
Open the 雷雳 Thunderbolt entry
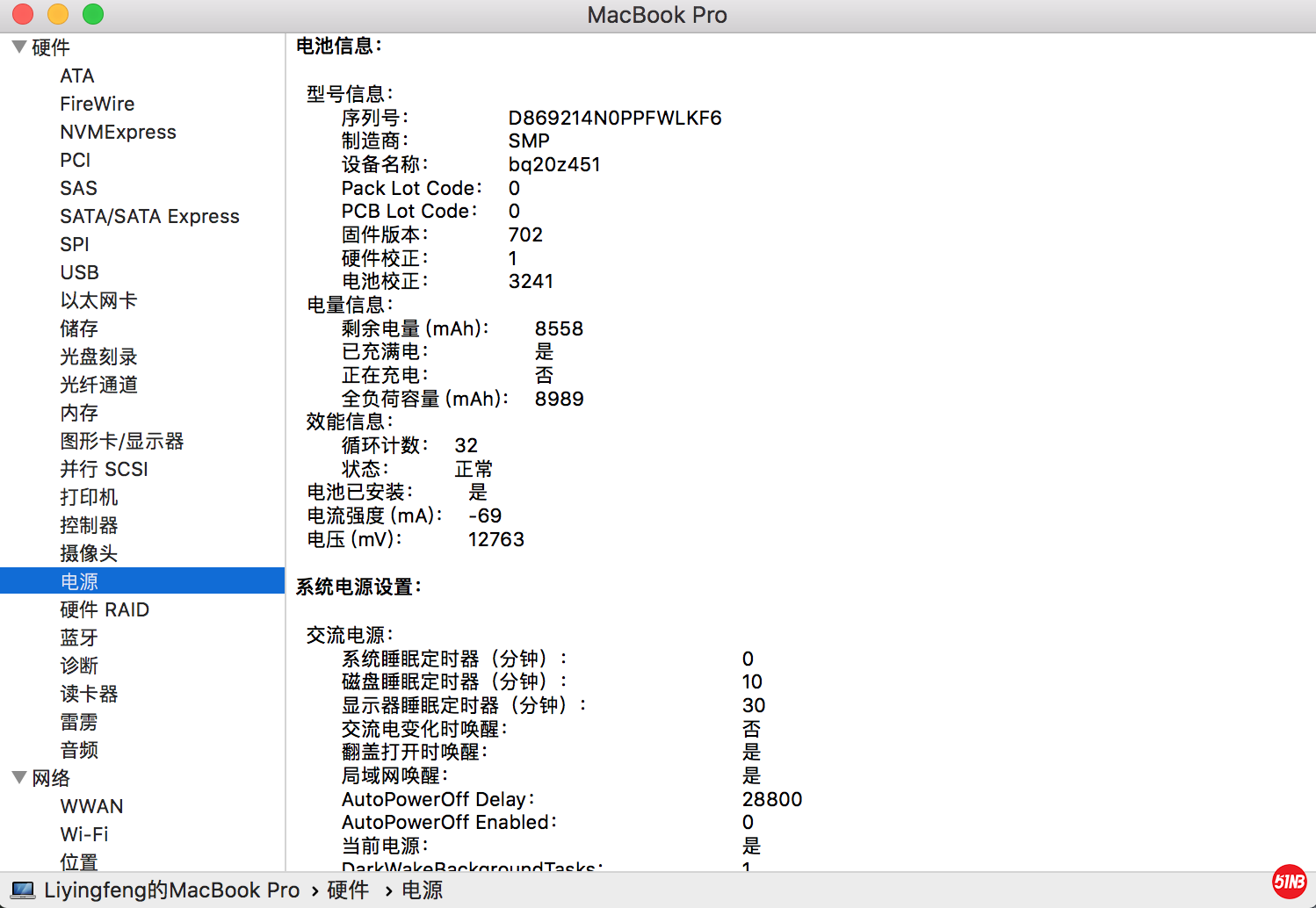79,722
